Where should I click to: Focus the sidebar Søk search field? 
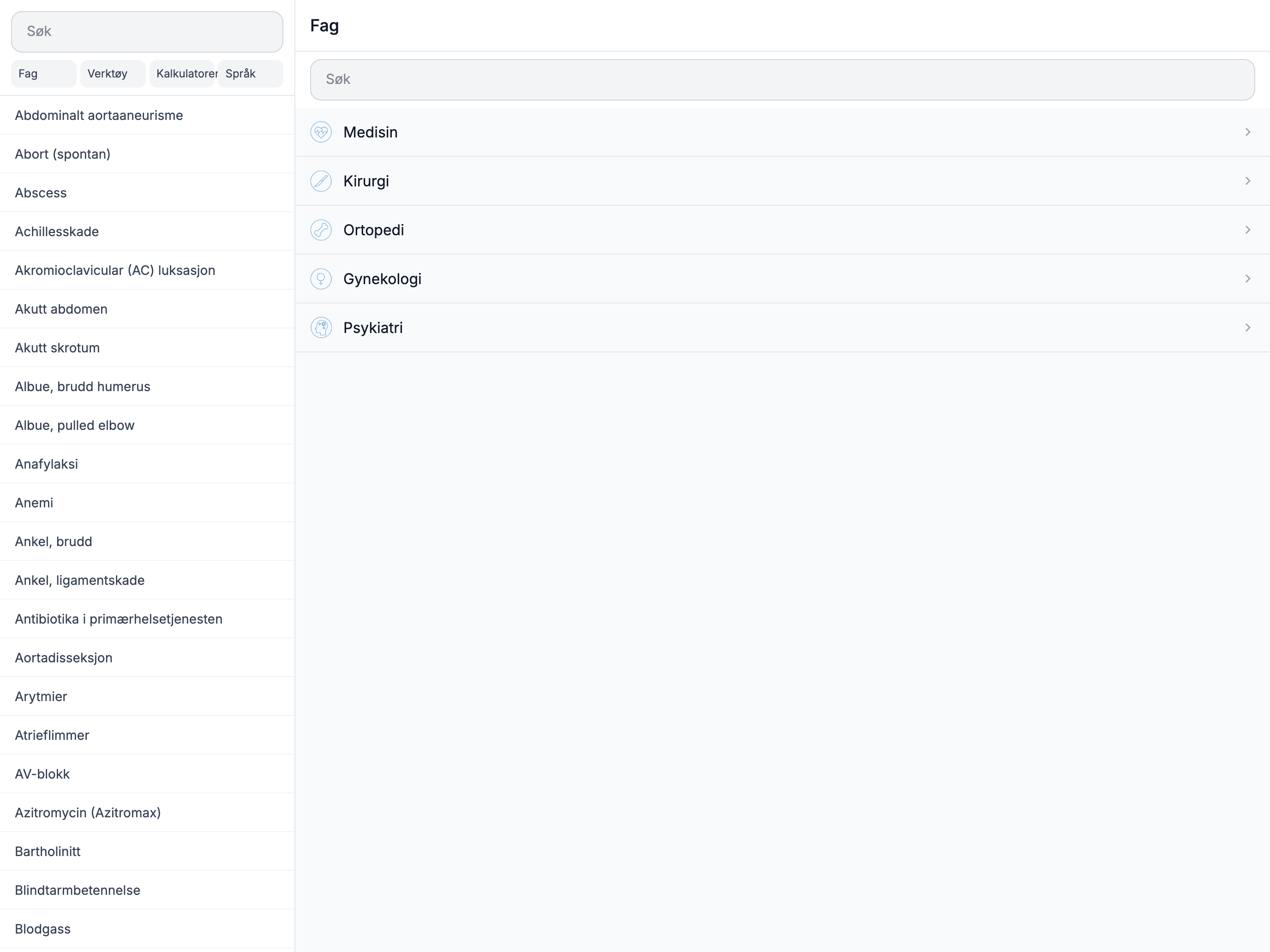point(147,31)
